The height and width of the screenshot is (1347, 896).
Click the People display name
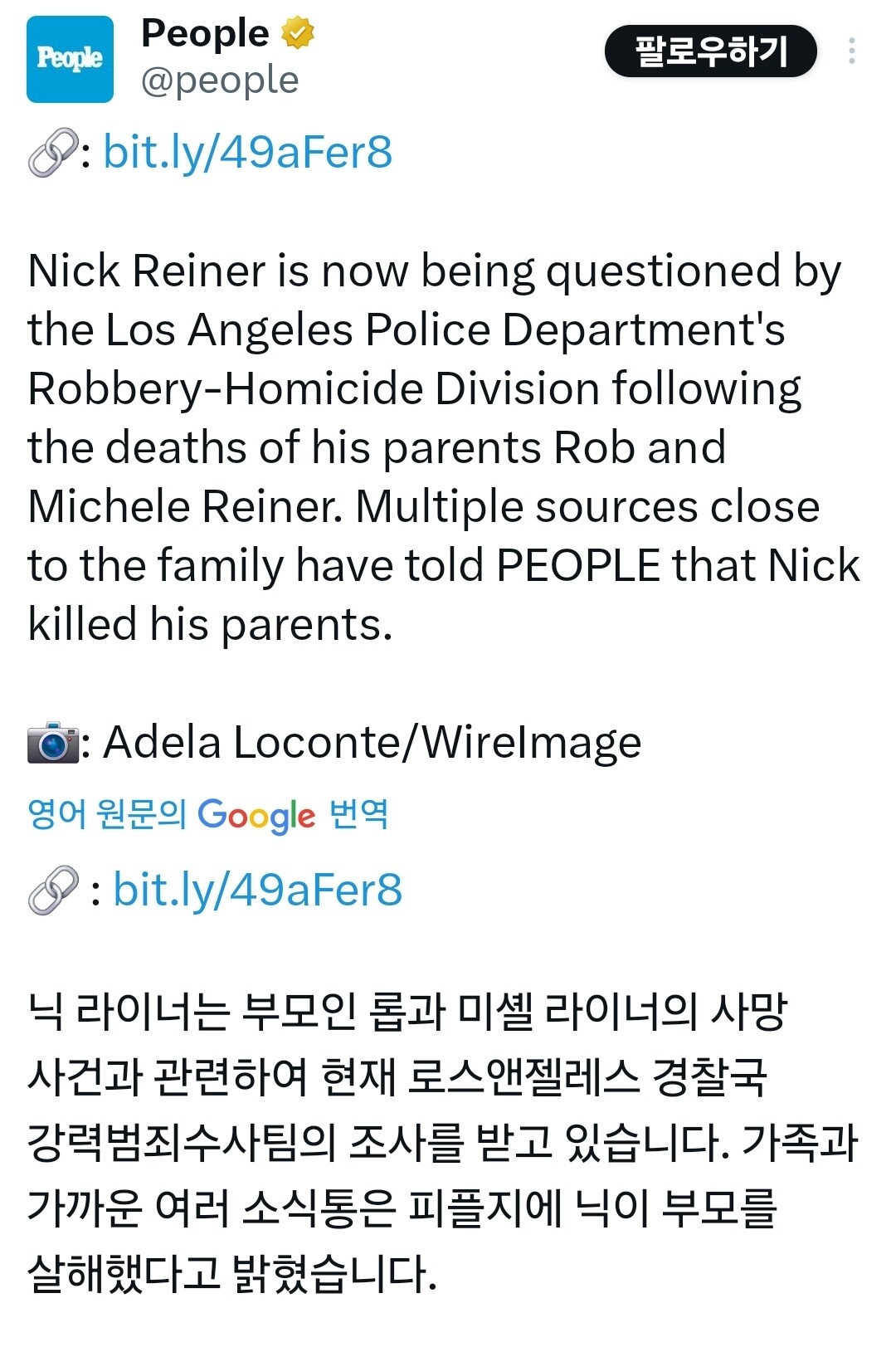pyautogui.click(x=205, y=34)
